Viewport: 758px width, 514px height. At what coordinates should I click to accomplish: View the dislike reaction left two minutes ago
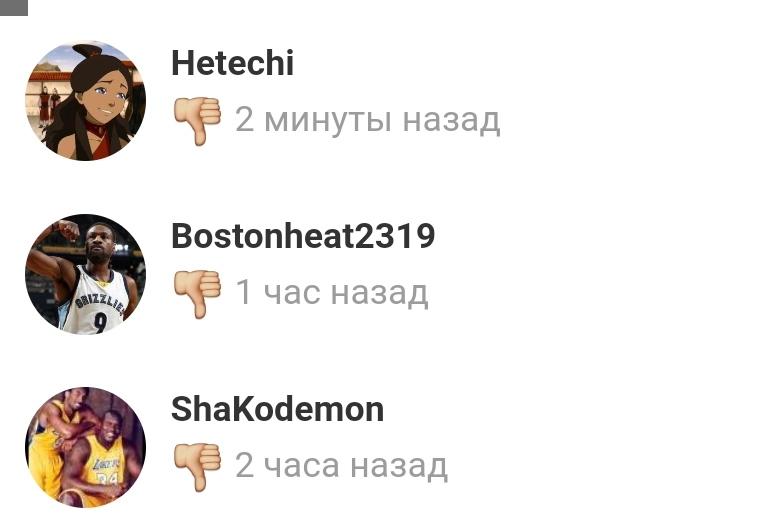pos(197,121)
